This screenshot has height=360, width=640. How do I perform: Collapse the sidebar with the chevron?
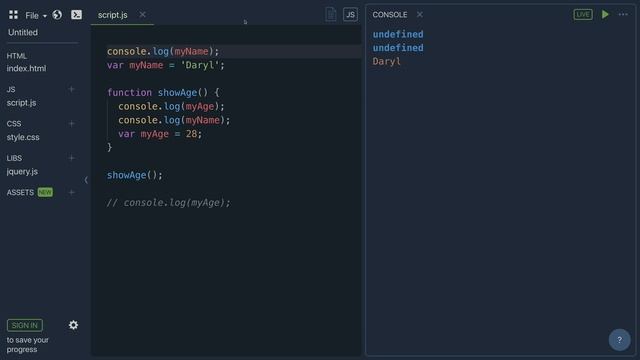tap(86, 180)
